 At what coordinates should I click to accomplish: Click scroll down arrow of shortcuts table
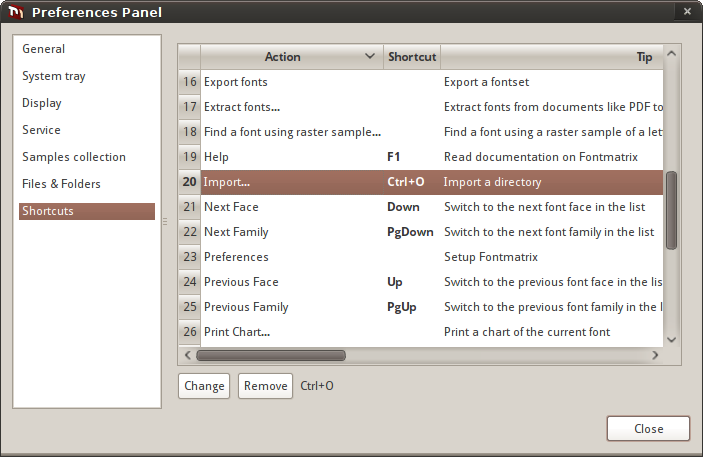pyautogui.click(x=671, y=339)
